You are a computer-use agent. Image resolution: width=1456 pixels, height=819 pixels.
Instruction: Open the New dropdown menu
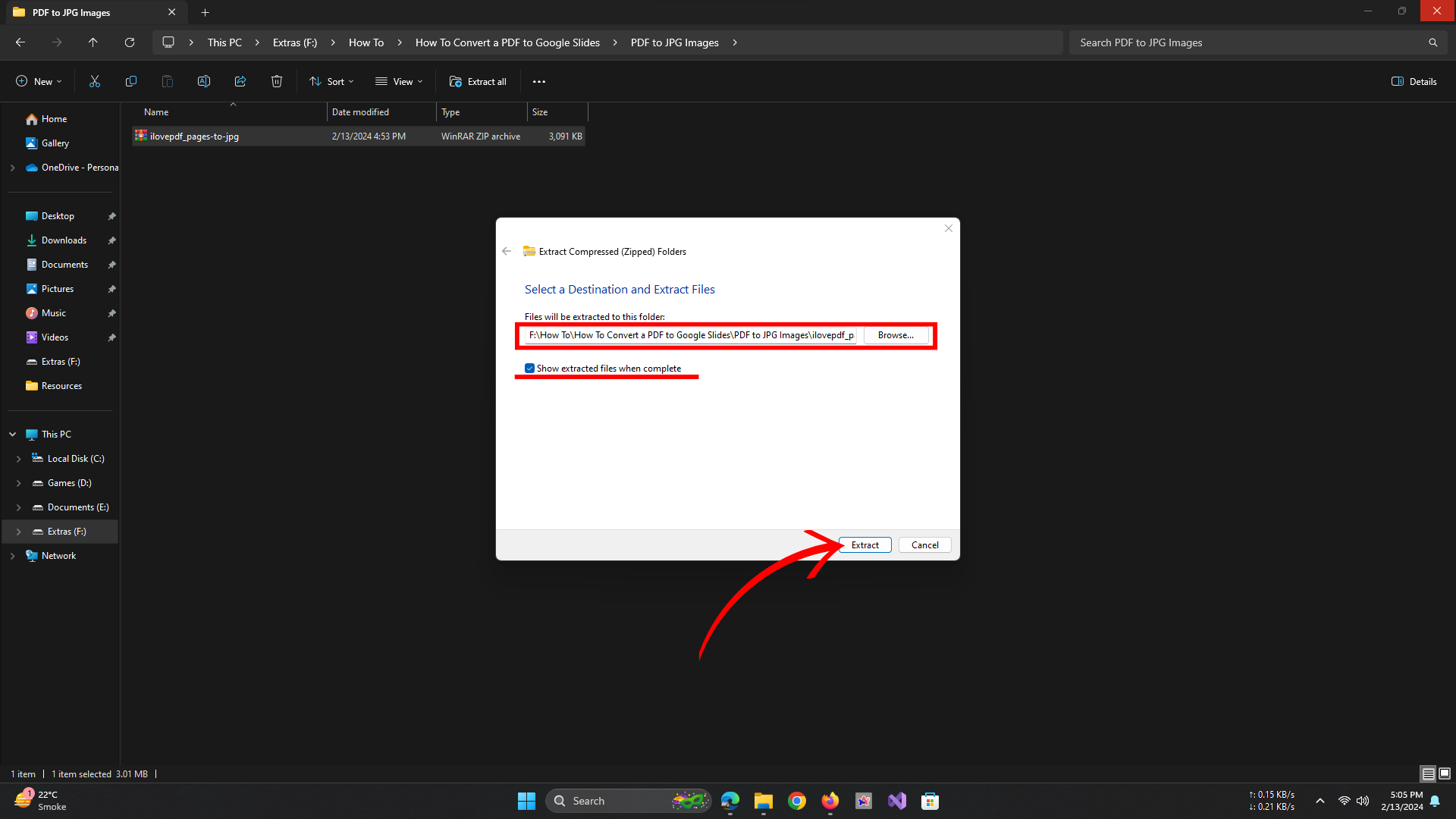(x=39, y=82)
